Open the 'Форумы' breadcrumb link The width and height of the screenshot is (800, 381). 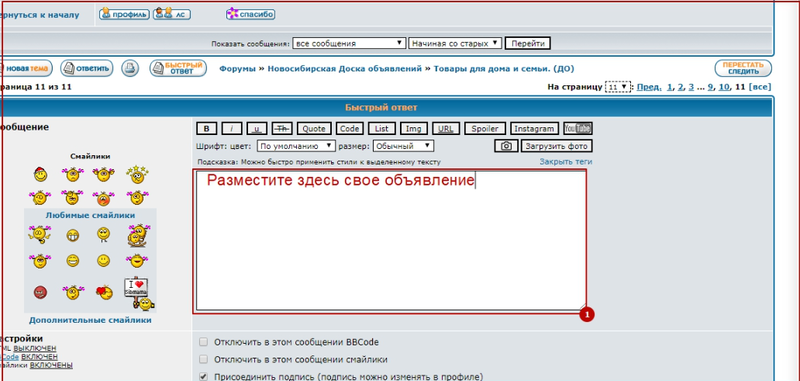[237, 69]
